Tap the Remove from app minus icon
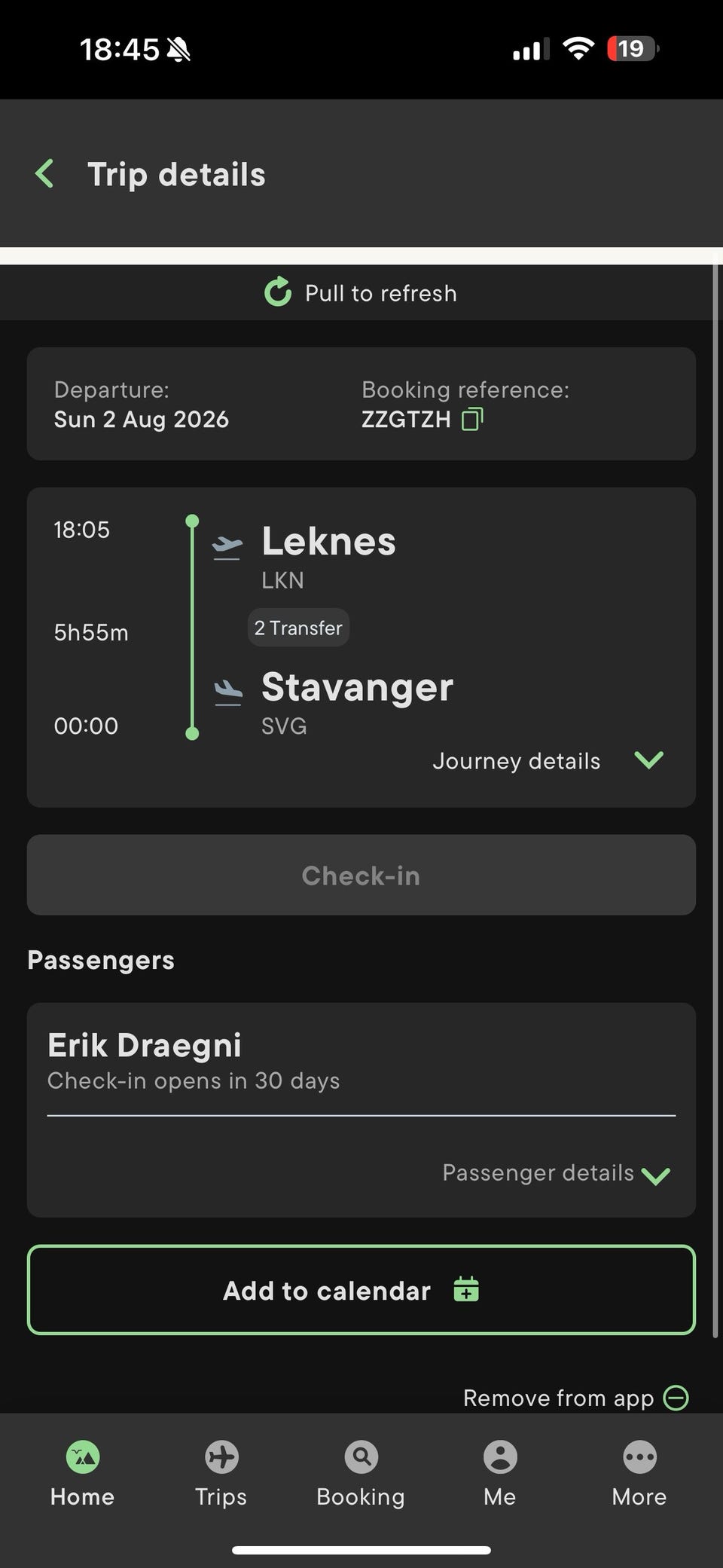The width and height of the screenshot is (723, 1568). pyautogui.click(x=676, y=1398)
